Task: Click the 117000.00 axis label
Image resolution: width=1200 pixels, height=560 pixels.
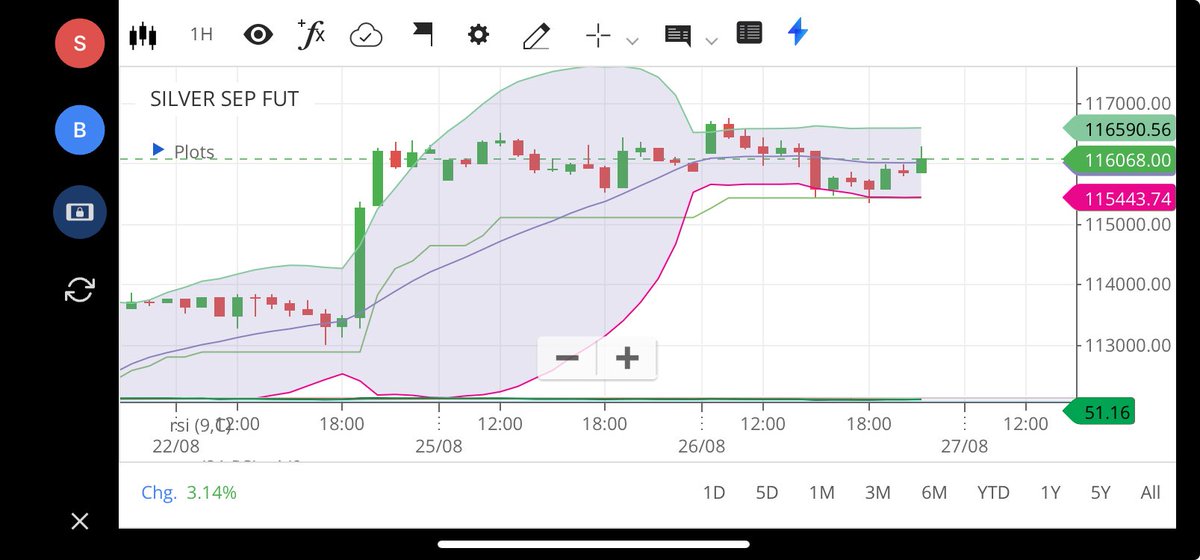Action: (x=1128, y=103)
